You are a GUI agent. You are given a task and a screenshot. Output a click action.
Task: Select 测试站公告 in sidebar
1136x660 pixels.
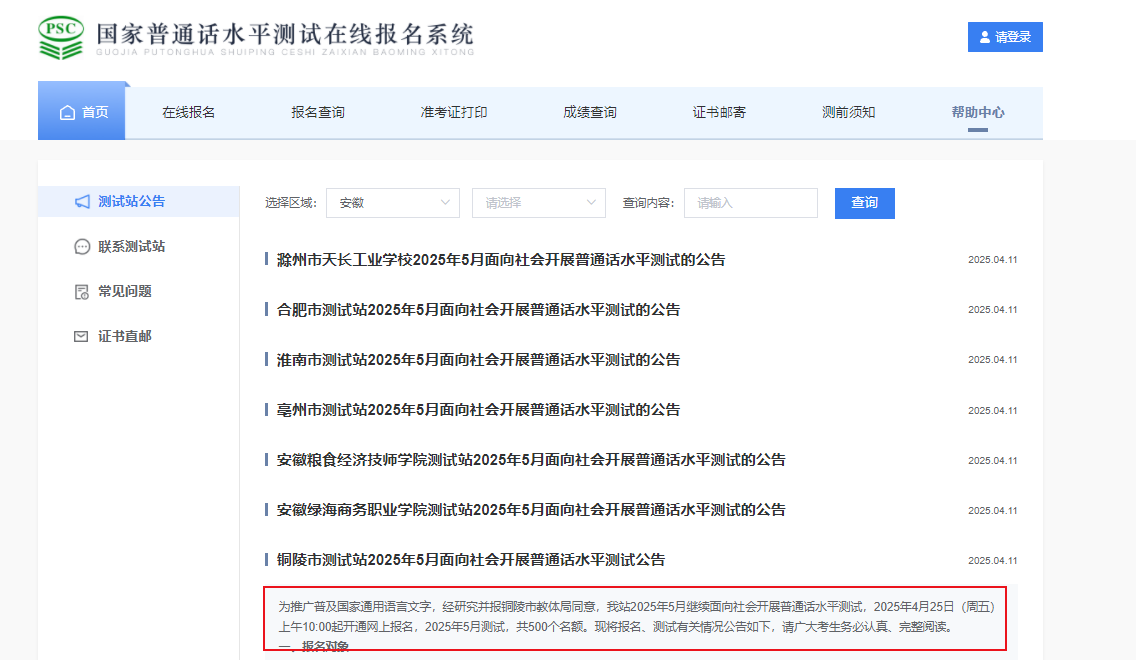point(138,201)
